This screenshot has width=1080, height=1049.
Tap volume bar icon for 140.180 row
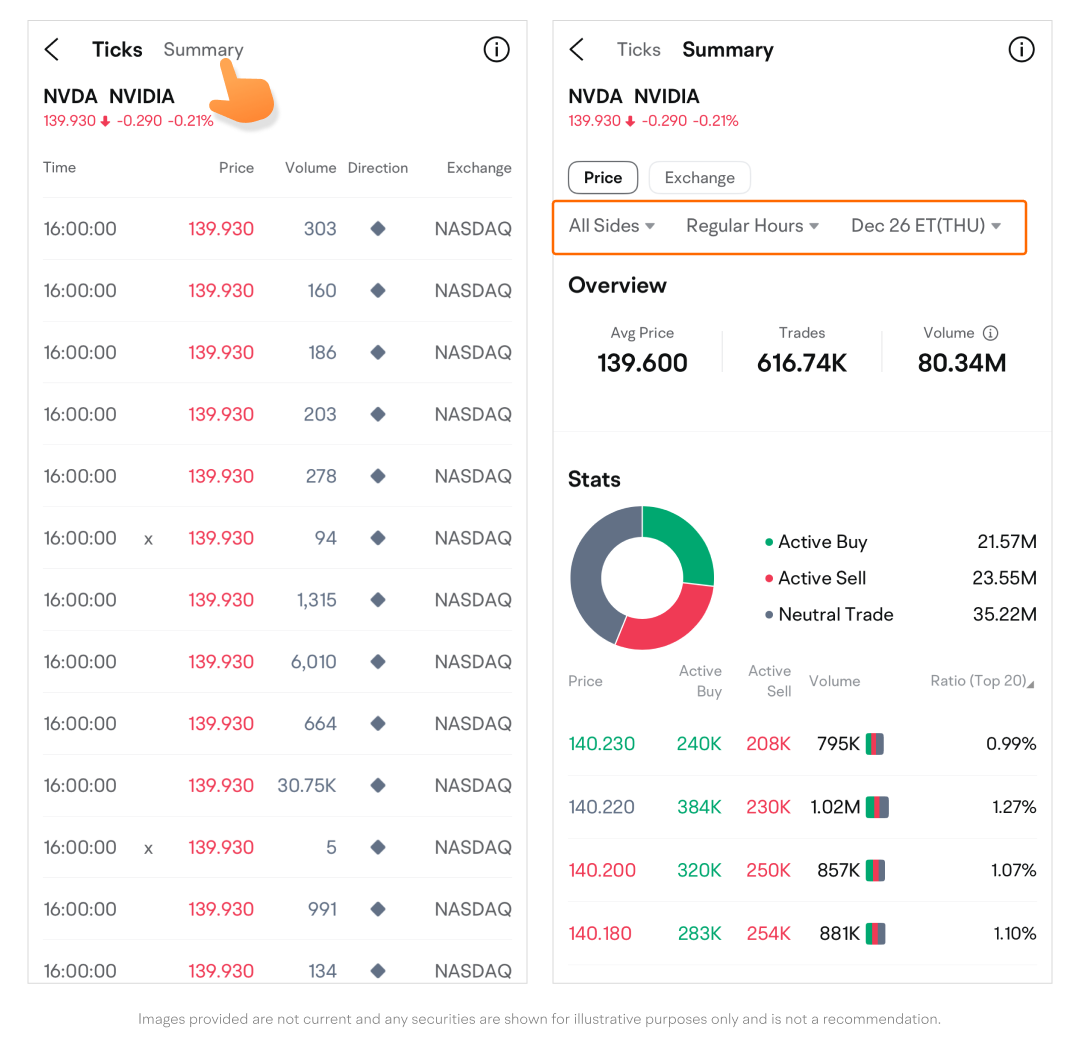pyautogui.click(x=875, y=934)
